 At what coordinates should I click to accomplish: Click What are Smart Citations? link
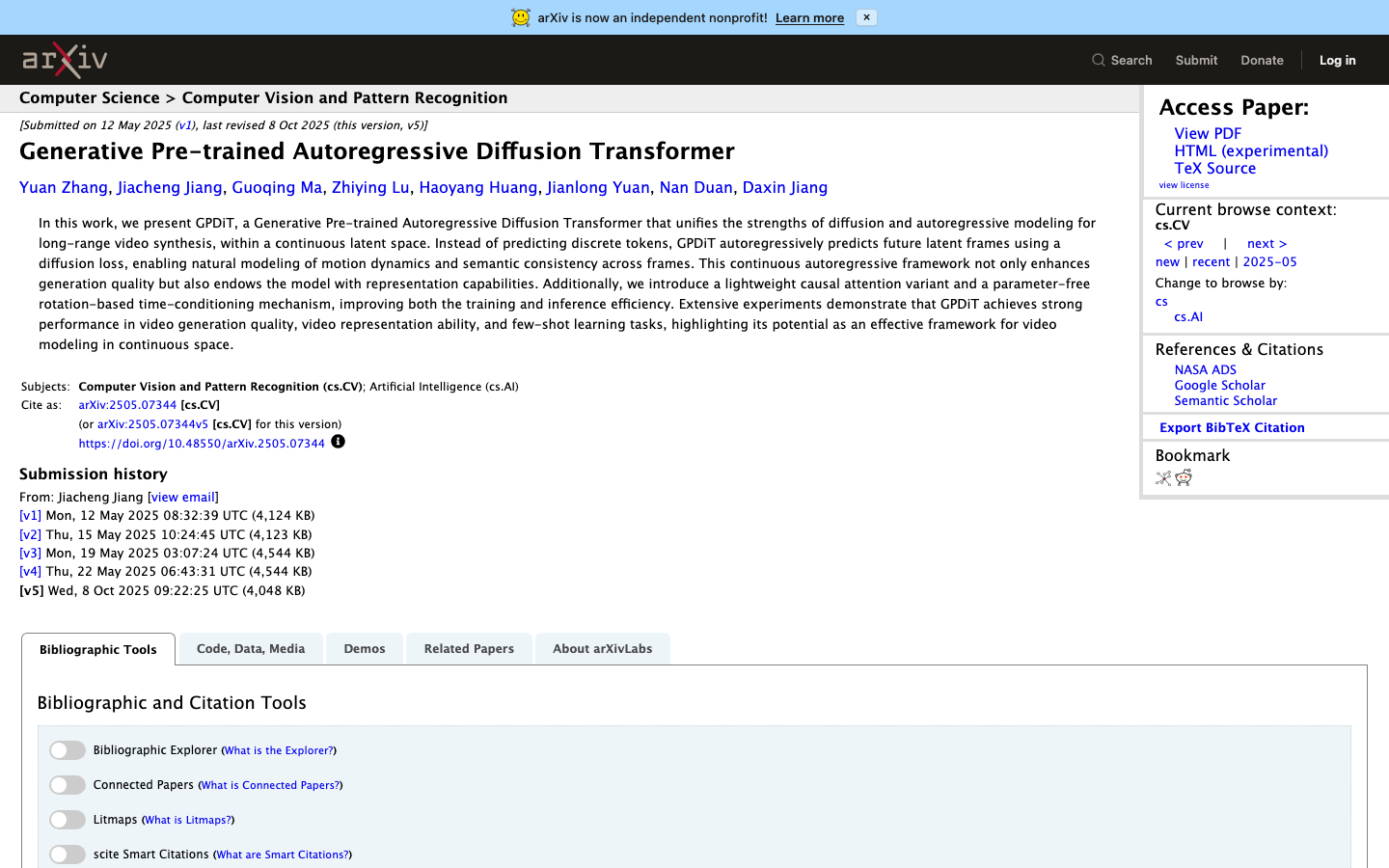[x=283, y=854]
